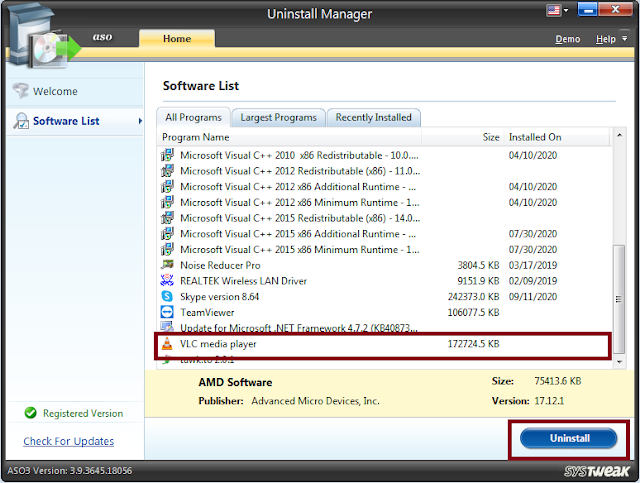Click icon of Visual C++ 2015 x86 Minimum Runtime

(x=167, y=249)
